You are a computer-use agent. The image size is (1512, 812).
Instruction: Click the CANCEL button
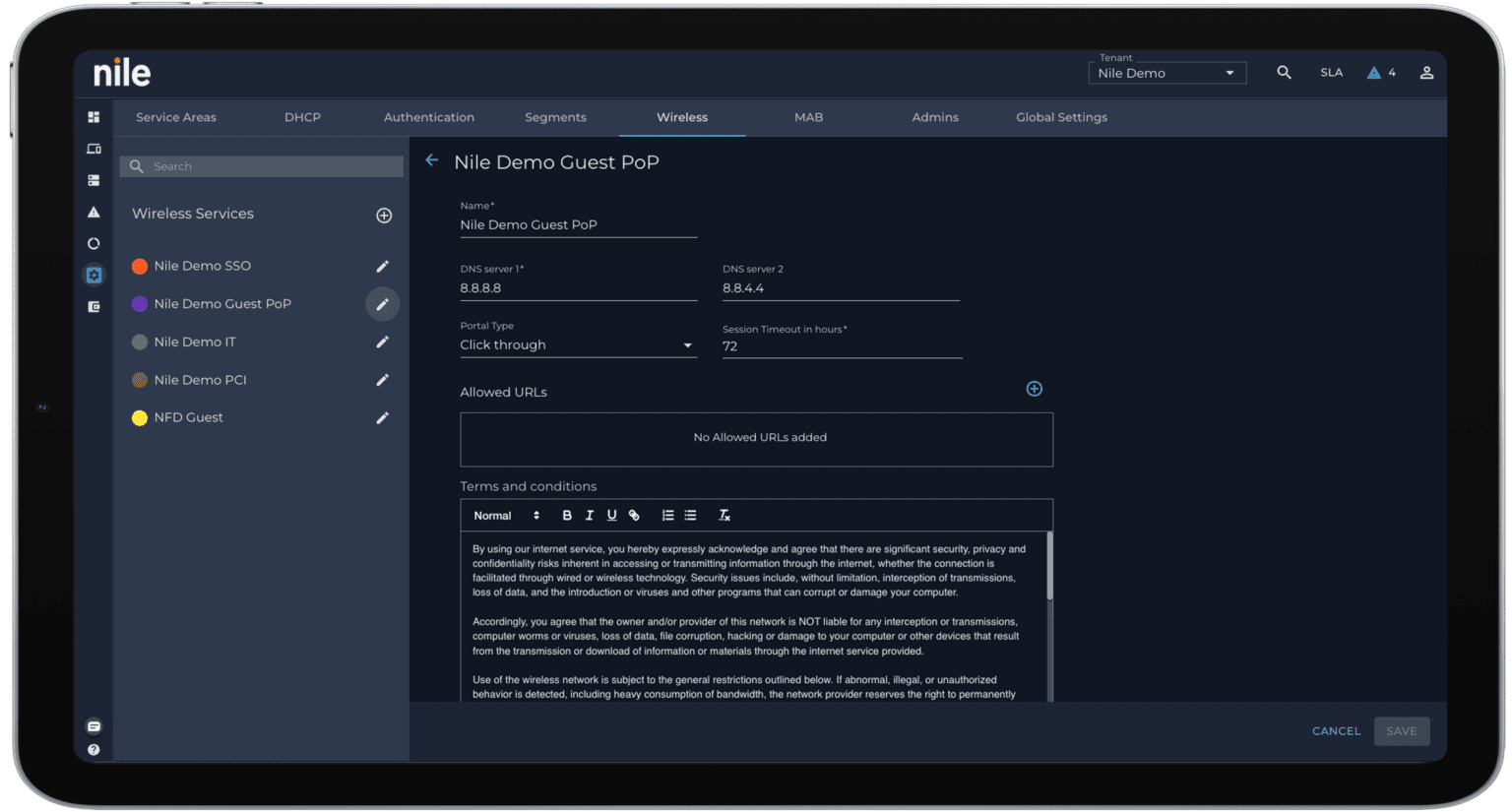click(x=1336, y=731)
